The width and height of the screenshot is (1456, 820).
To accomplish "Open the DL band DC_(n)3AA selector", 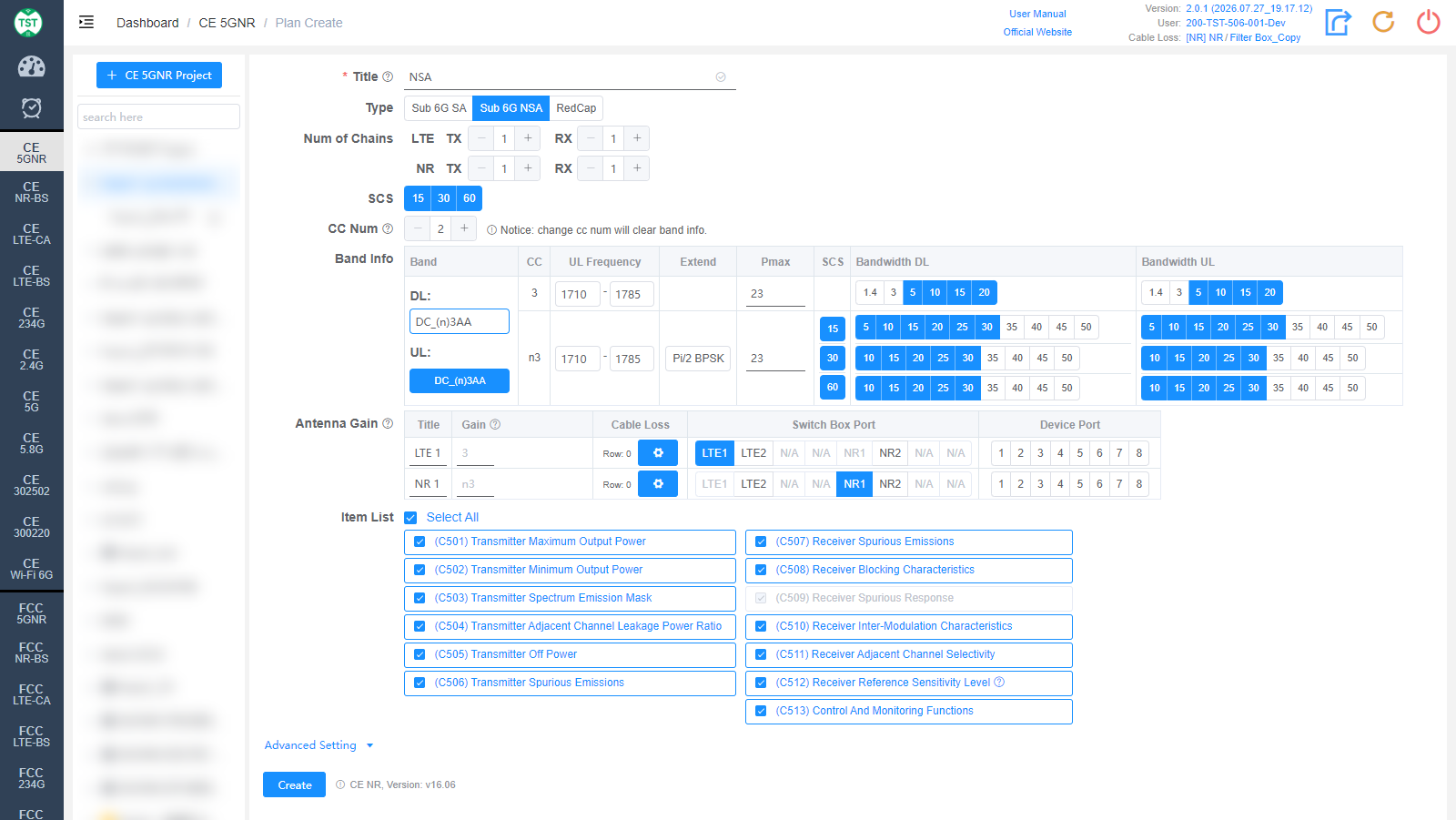I will click(460, 321).
